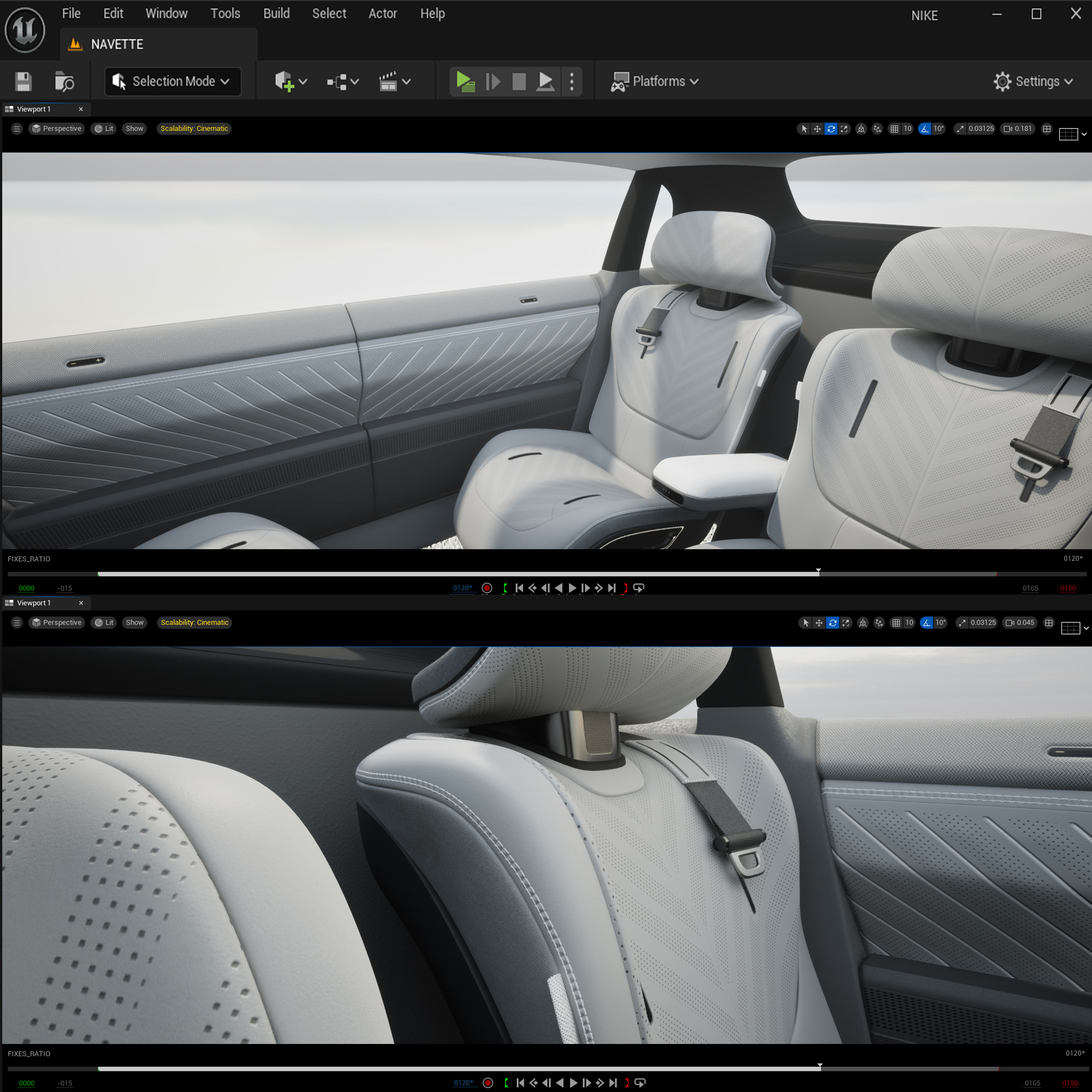Click Scalability: Cinematic in top viewport
Image resolution: width=1092 pixels, height=1092 pixels.
[194, 129]
